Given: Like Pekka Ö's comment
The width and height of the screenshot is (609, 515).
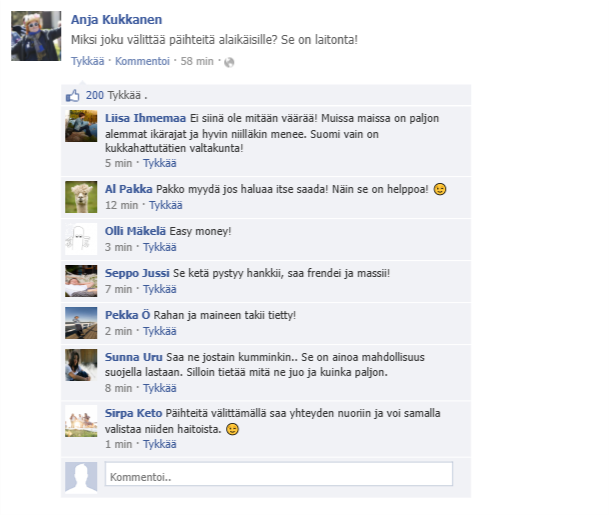Looking at the screenshot, I should pos(160,331).
